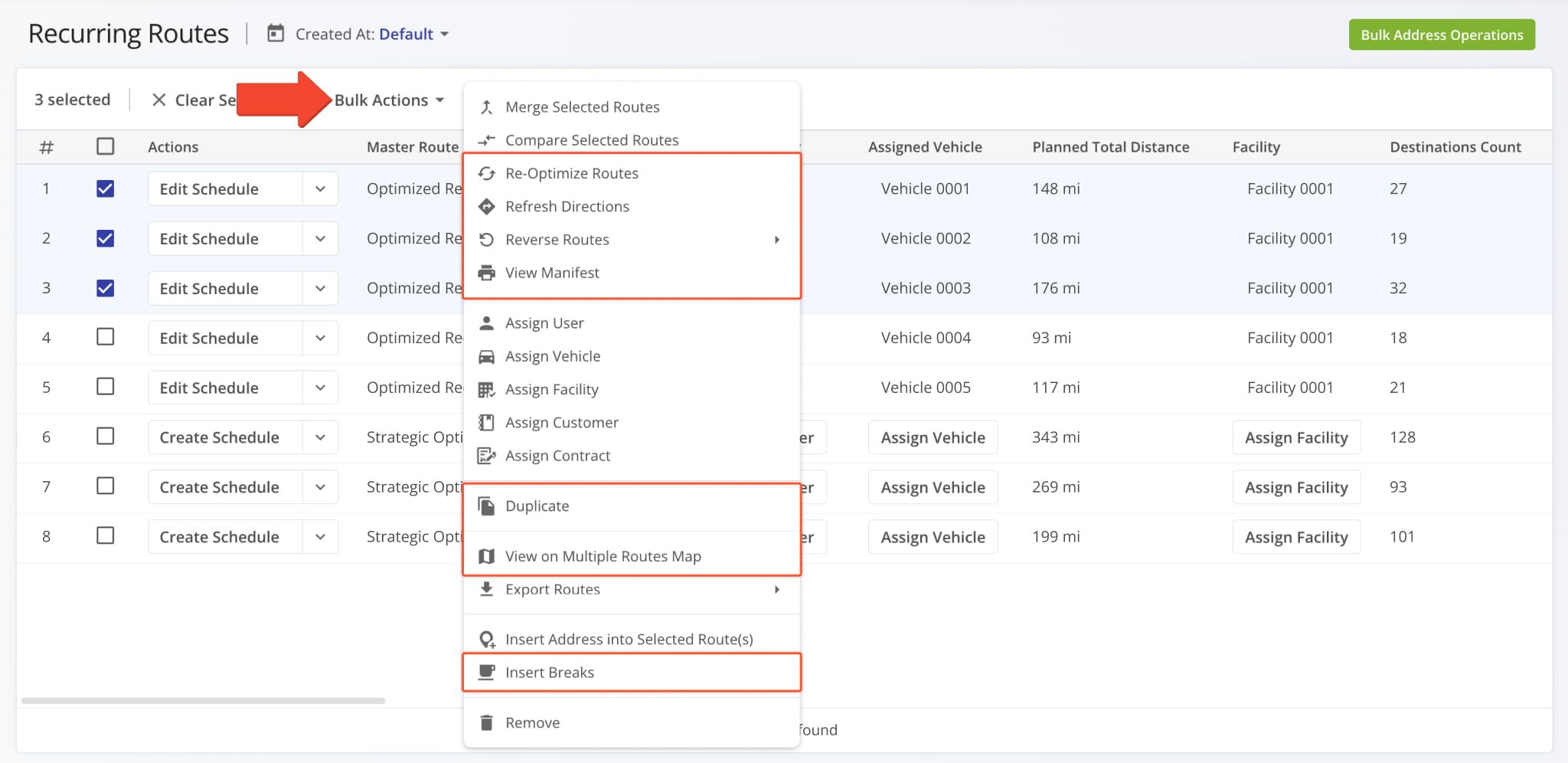Image resolution: width=1568 pixels, height=763 pixels.
Task: Open the Created At Default dropdown
Action: [x=414, y=34]
